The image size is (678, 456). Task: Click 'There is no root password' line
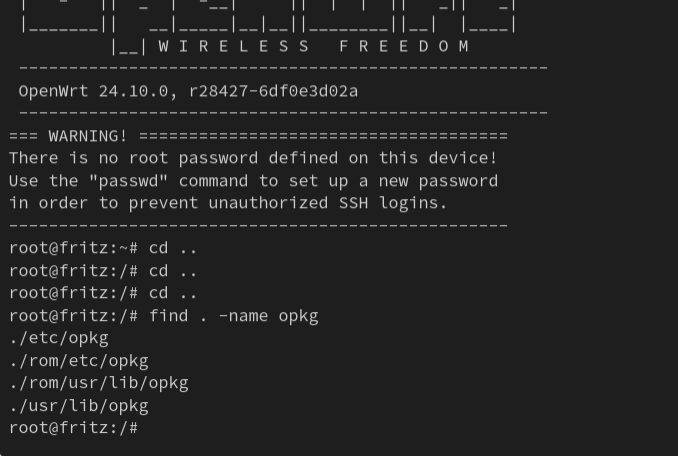pos(253,158)
